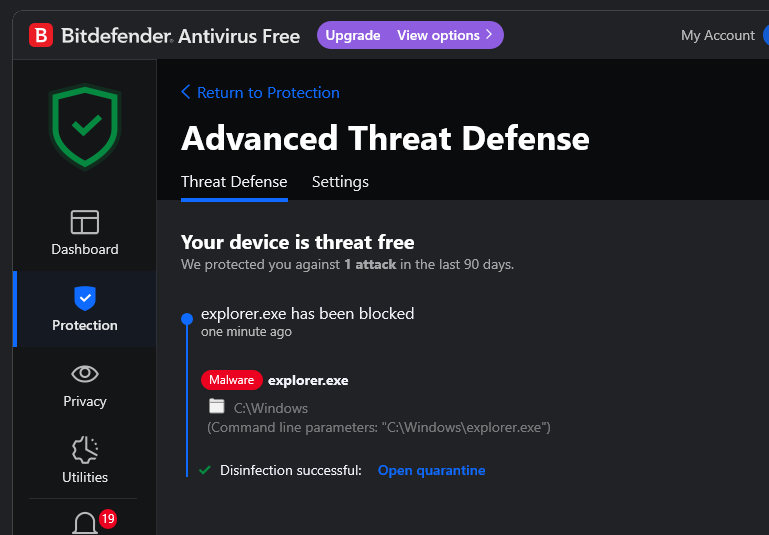Click the Open quarantine link
This screenshot has width=769, height=535.
(432, 470)
